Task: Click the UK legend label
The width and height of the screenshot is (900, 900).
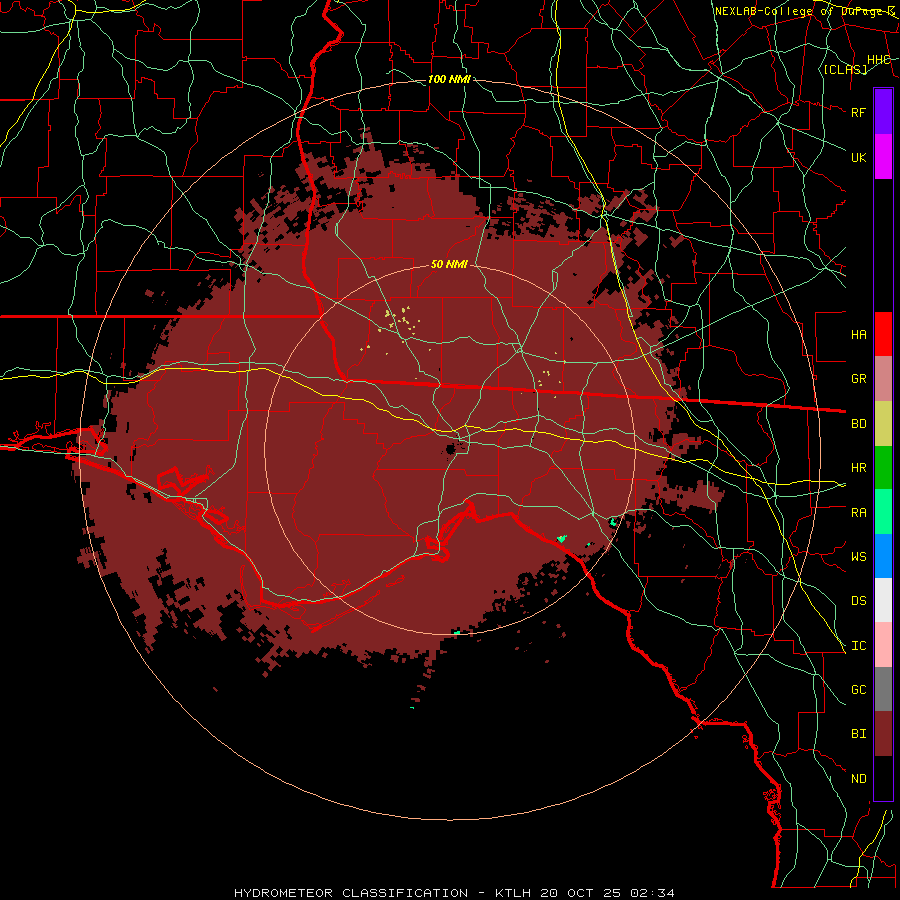Action: (x=858, y=157)
